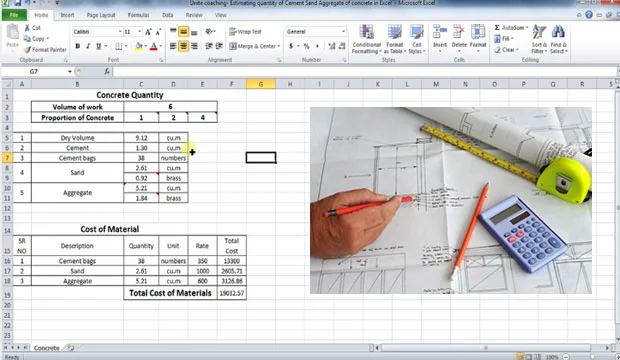Open the General number format dropdown

pyautogui.click(x=343, y=31)
